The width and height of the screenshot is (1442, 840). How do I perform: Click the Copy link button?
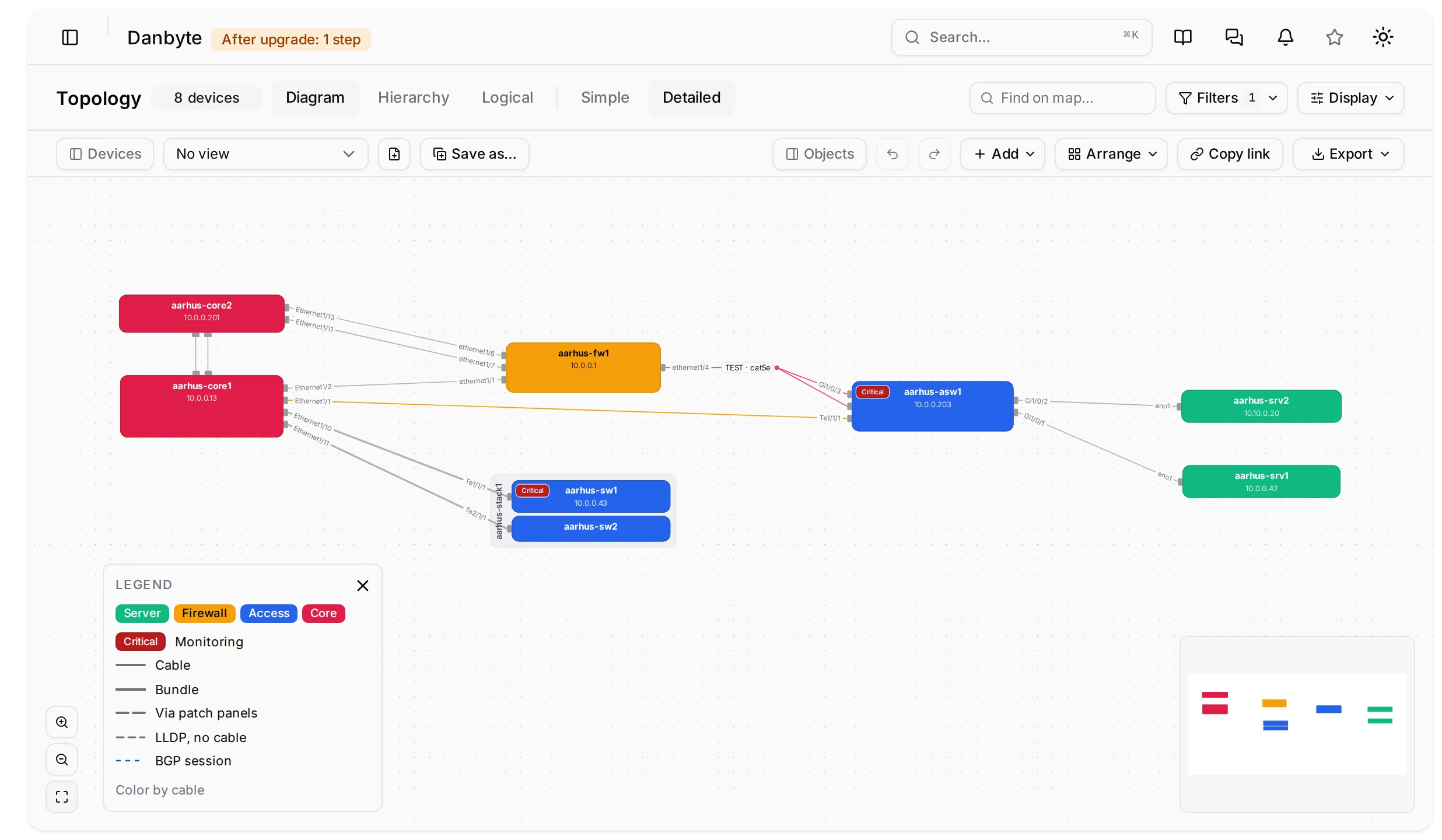point(1230,154)
